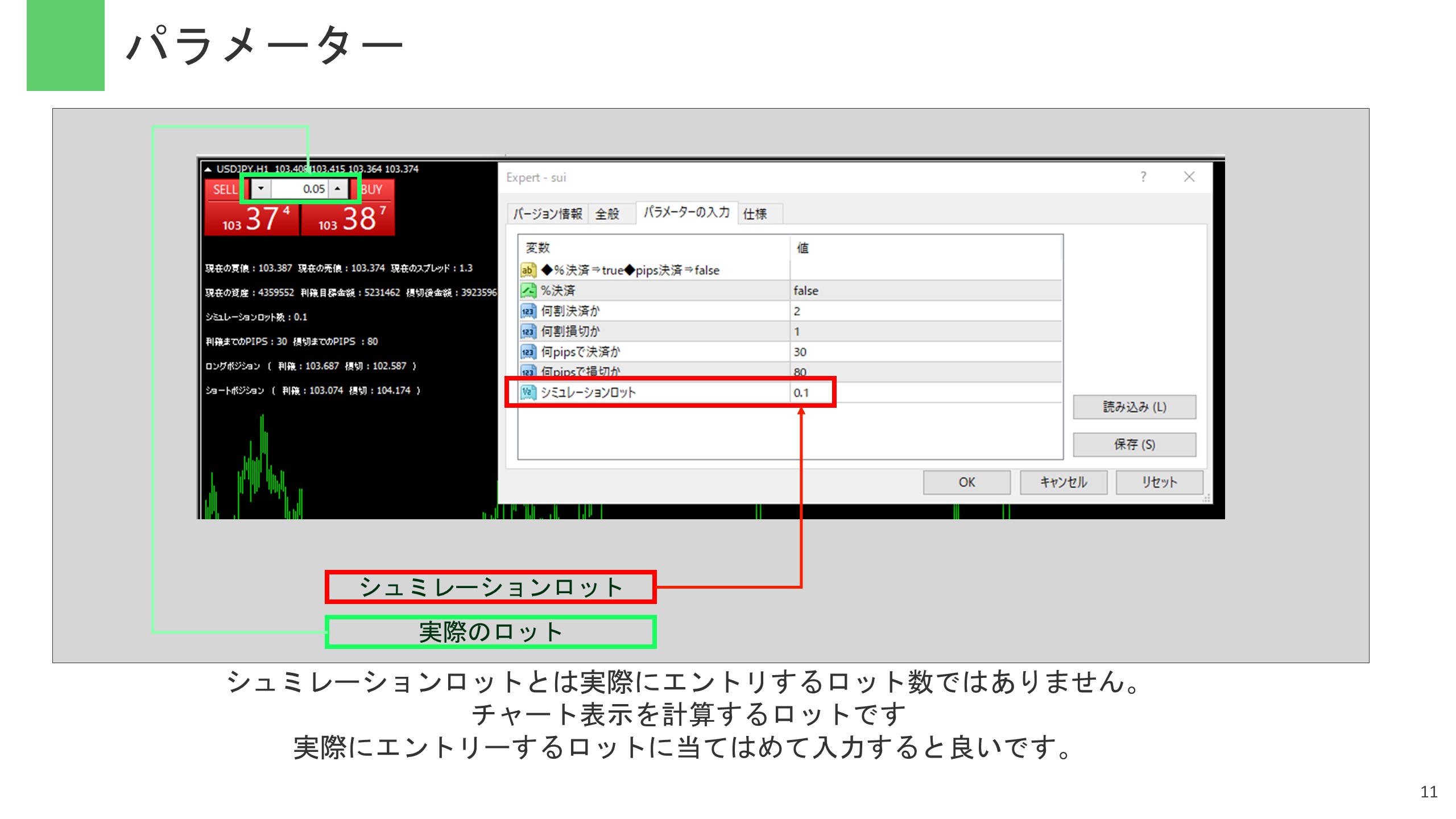Image resolution: width=1456 pixels, height=819 pixels.
Task: Click the キャンセル button
Action: (x=1063, y=482)
